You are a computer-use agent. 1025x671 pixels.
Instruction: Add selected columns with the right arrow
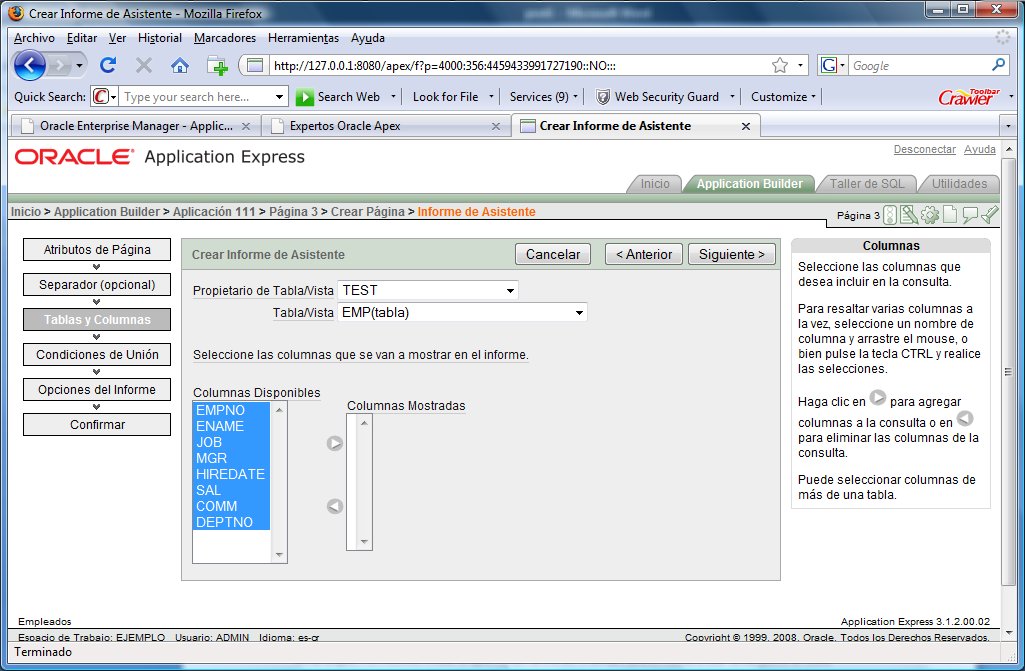point(335,443)
